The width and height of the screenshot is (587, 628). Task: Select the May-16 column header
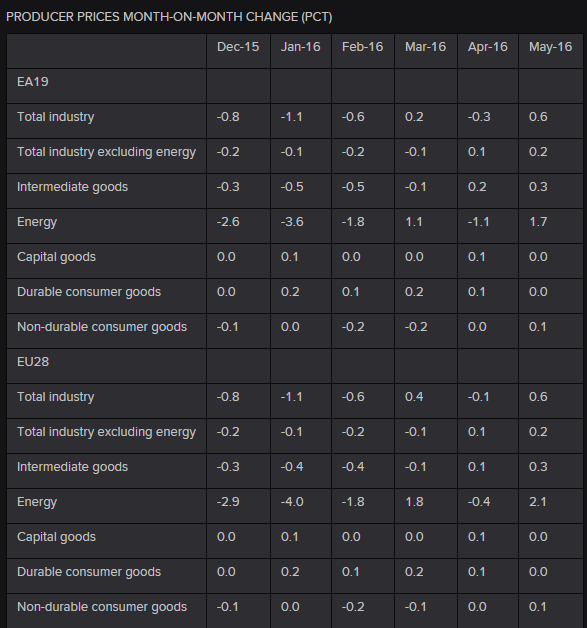pos(550,47)
